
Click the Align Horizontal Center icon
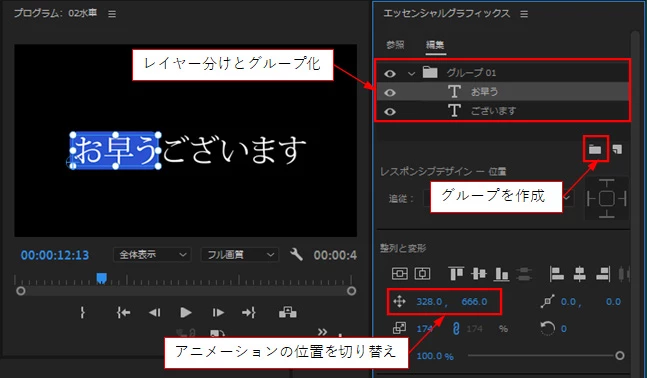(x=580, y=273)
